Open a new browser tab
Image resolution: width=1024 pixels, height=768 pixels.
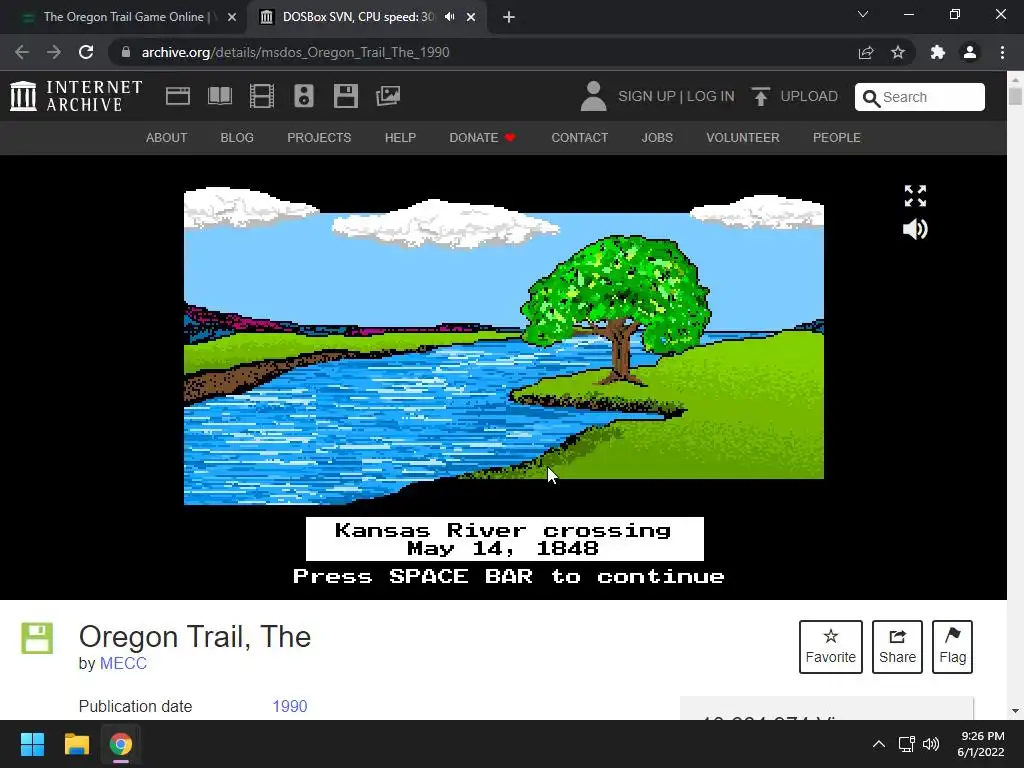[x=509, y=17]
